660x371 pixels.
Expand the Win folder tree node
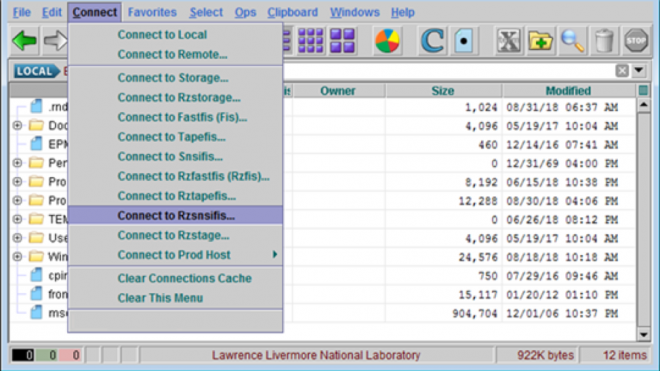click(x=17, y=256)
